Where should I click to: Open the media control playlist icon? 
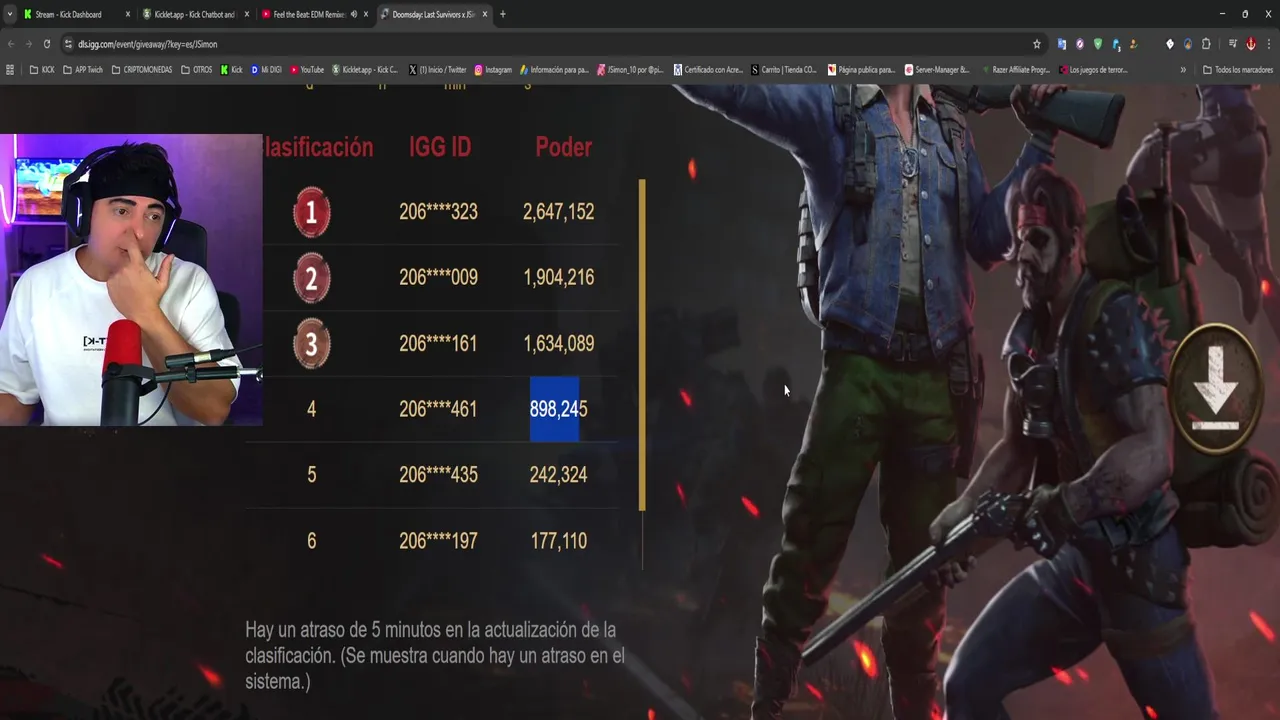point(1233,44)
